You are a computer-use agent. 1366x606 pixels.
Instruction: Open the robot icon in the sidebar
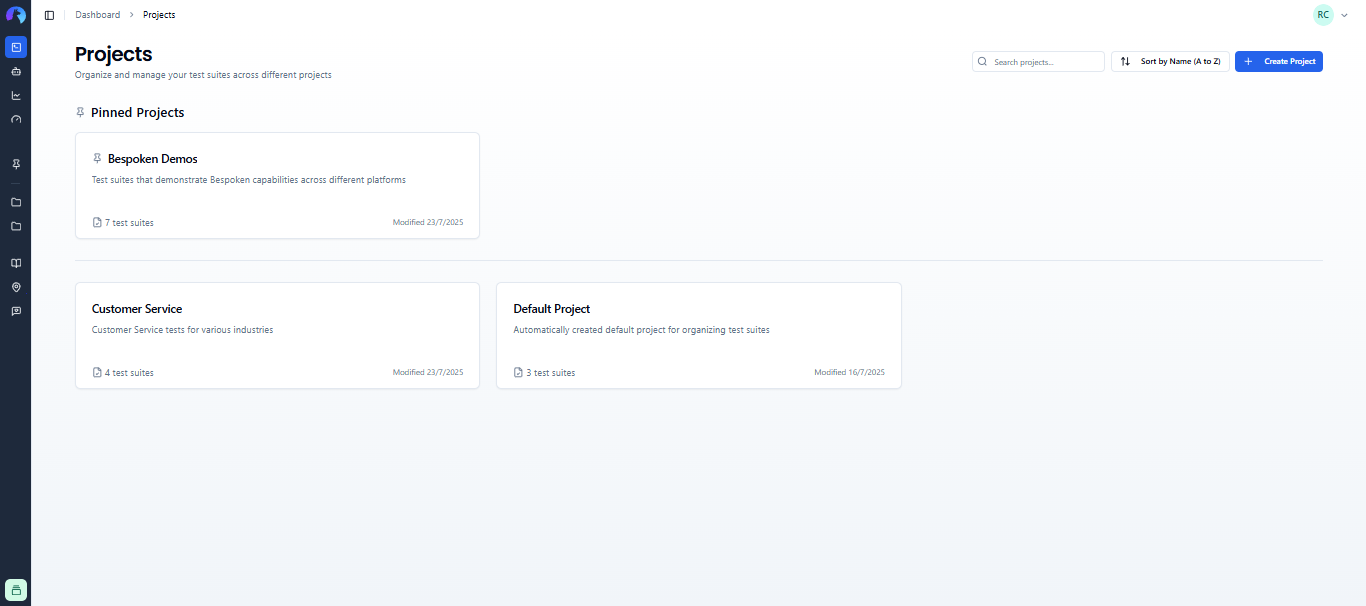[x=16, y=72]
